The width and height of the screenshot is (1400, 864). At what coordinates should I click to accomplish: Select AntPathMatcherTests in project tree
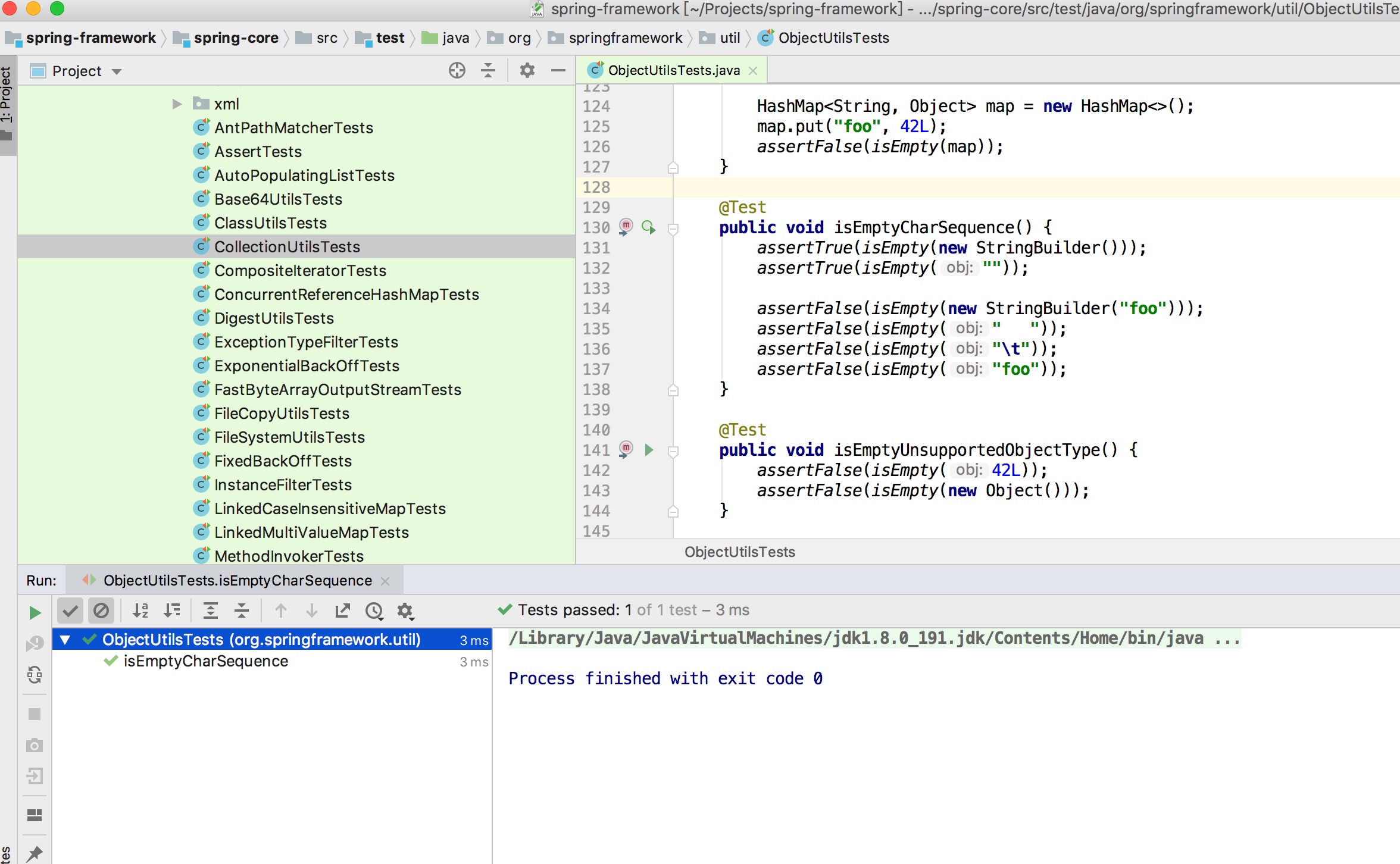tap(293, 128)
